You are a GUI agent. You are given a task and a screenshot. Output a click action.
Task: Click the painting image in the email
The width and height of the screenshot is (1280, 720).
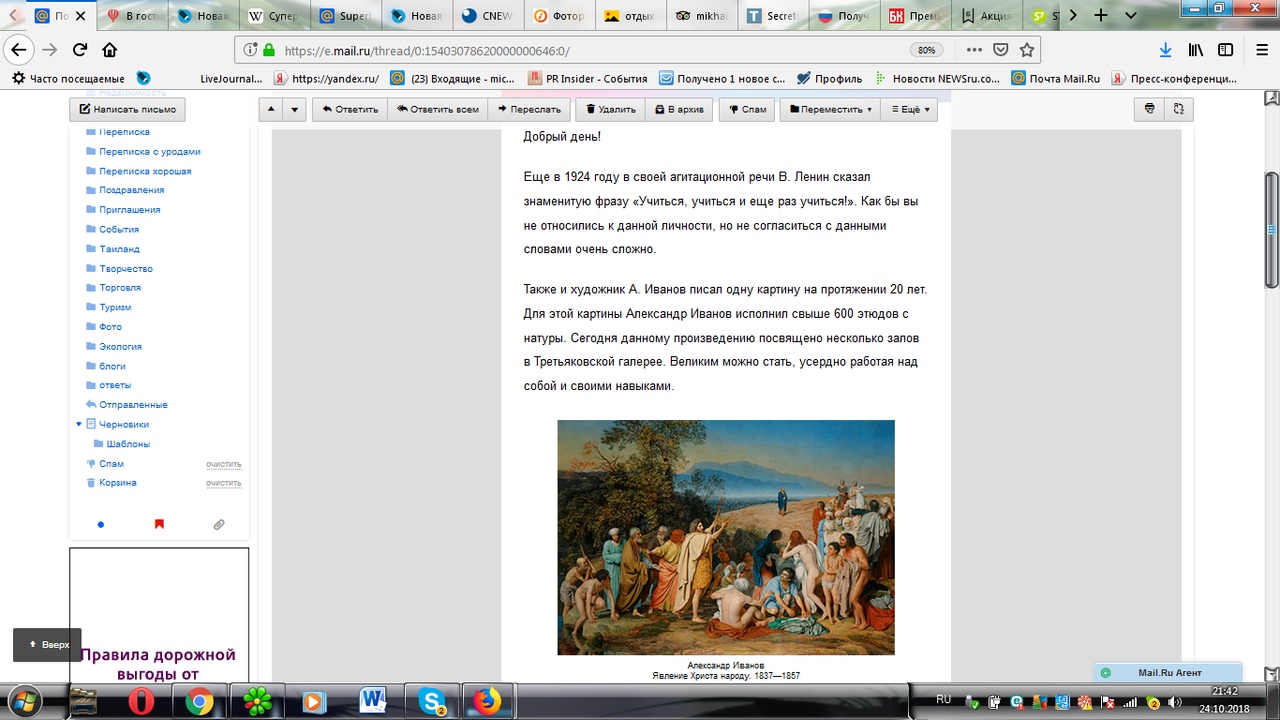[726, 538]
